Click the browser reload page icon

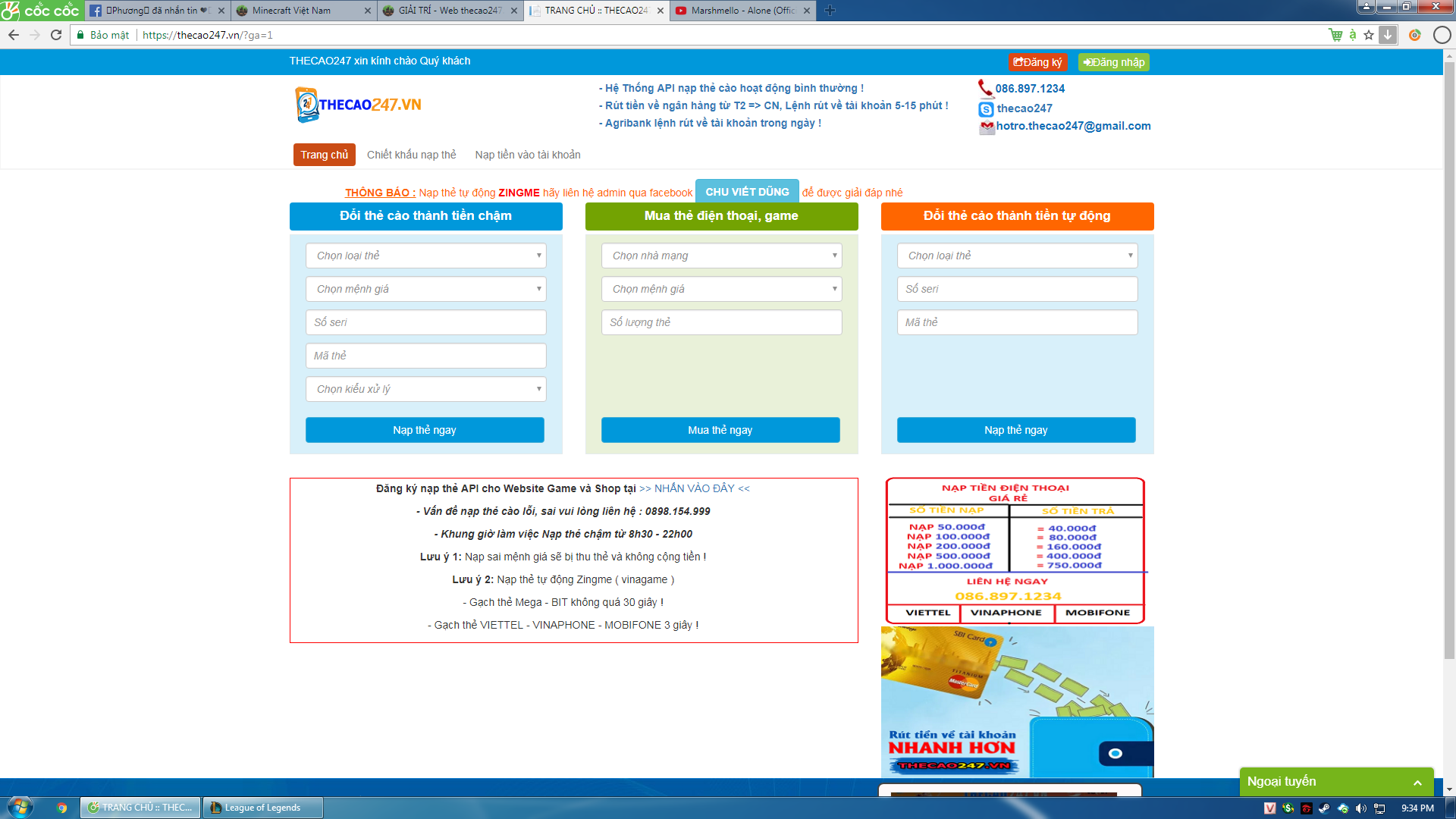(56, 35)
